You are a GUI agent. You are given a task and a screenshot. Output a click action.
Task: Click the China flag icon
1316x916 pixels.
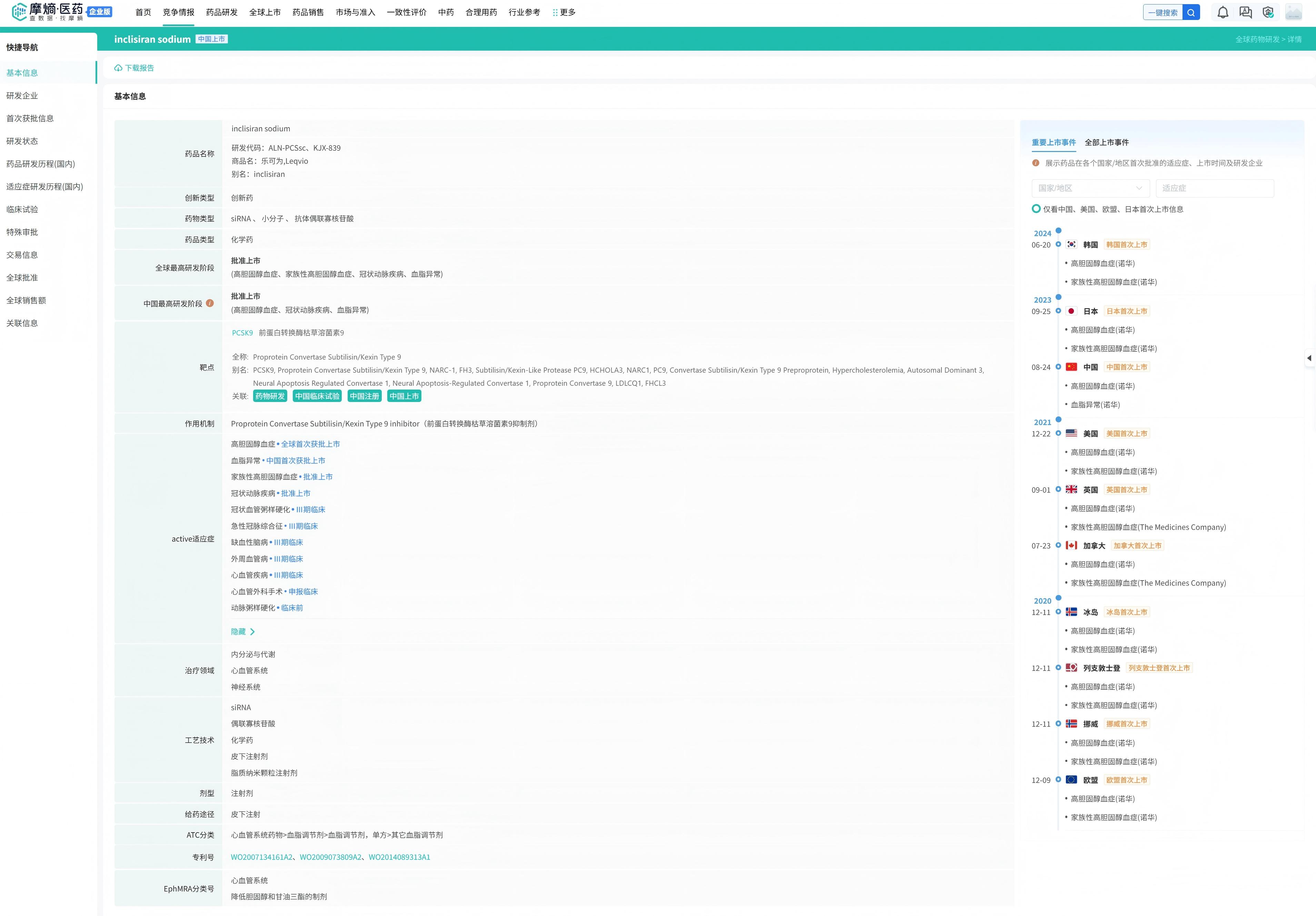coord(1071,367)
